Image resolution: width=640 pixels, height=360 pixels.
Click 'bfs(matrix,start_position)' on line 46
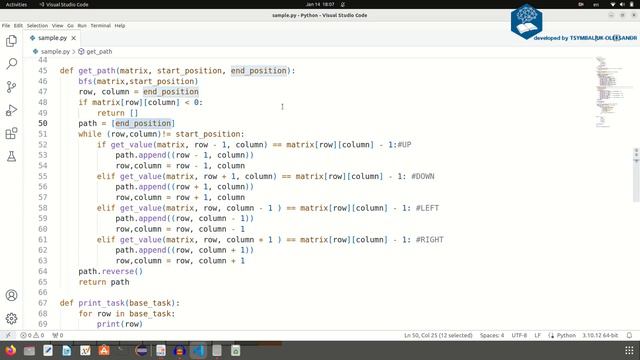pos(138,81)
